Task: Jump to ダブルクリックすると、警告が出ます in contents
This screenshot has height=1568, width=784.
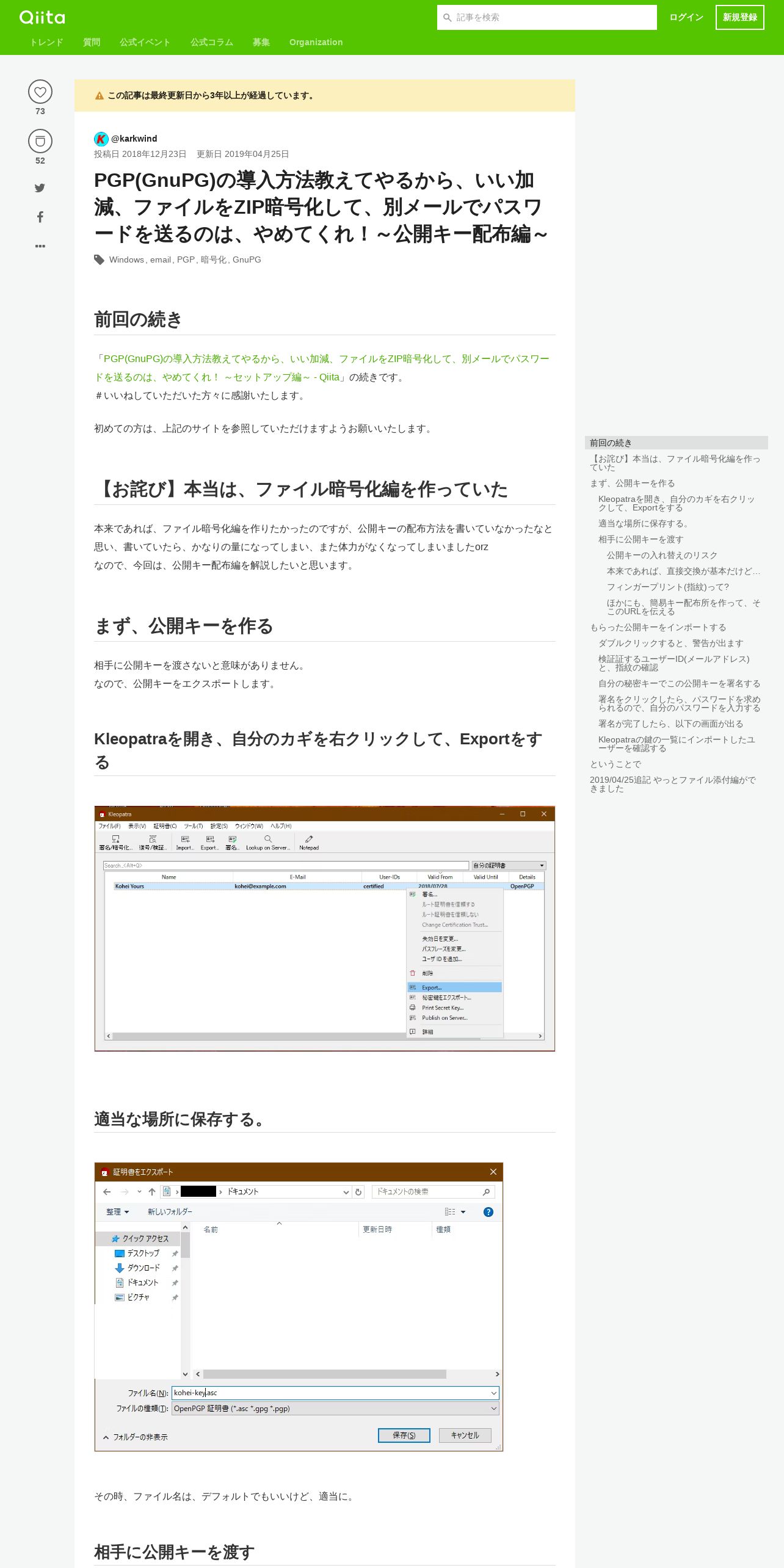Action: [x=670, y=643]
